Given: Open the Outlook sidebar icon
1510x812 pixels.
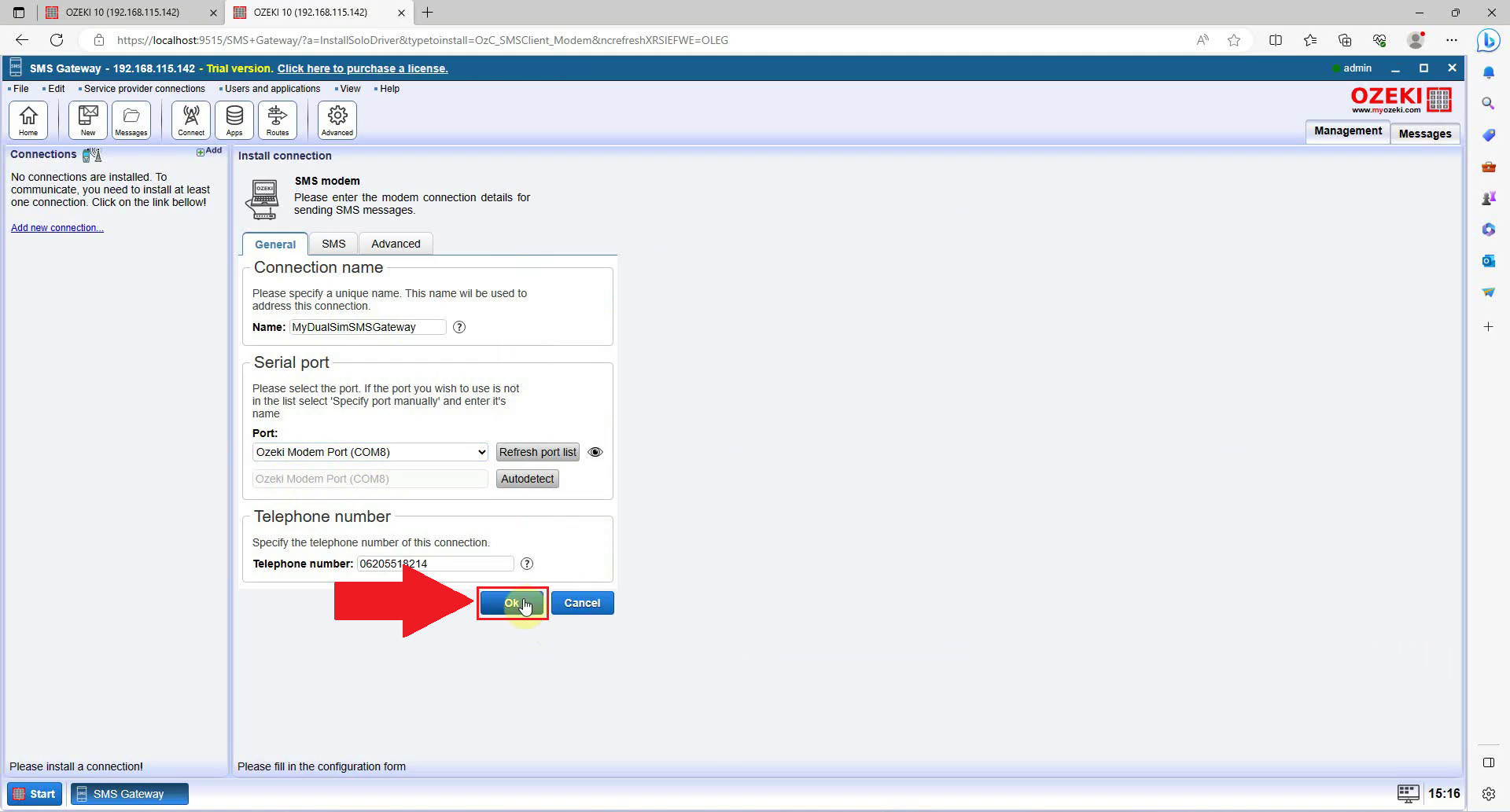Looking at the screenshot, I should coord(1488,260).
